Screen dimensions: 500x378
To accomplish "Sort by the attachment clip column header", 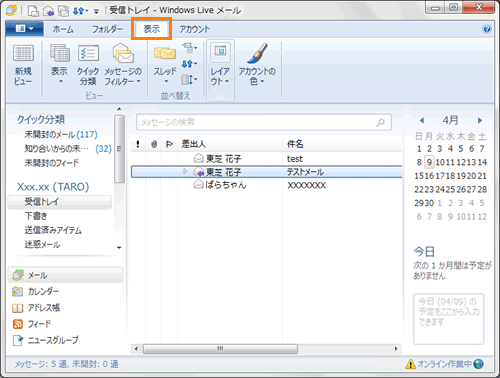I will pyautogui.click(x=154, y=144).
